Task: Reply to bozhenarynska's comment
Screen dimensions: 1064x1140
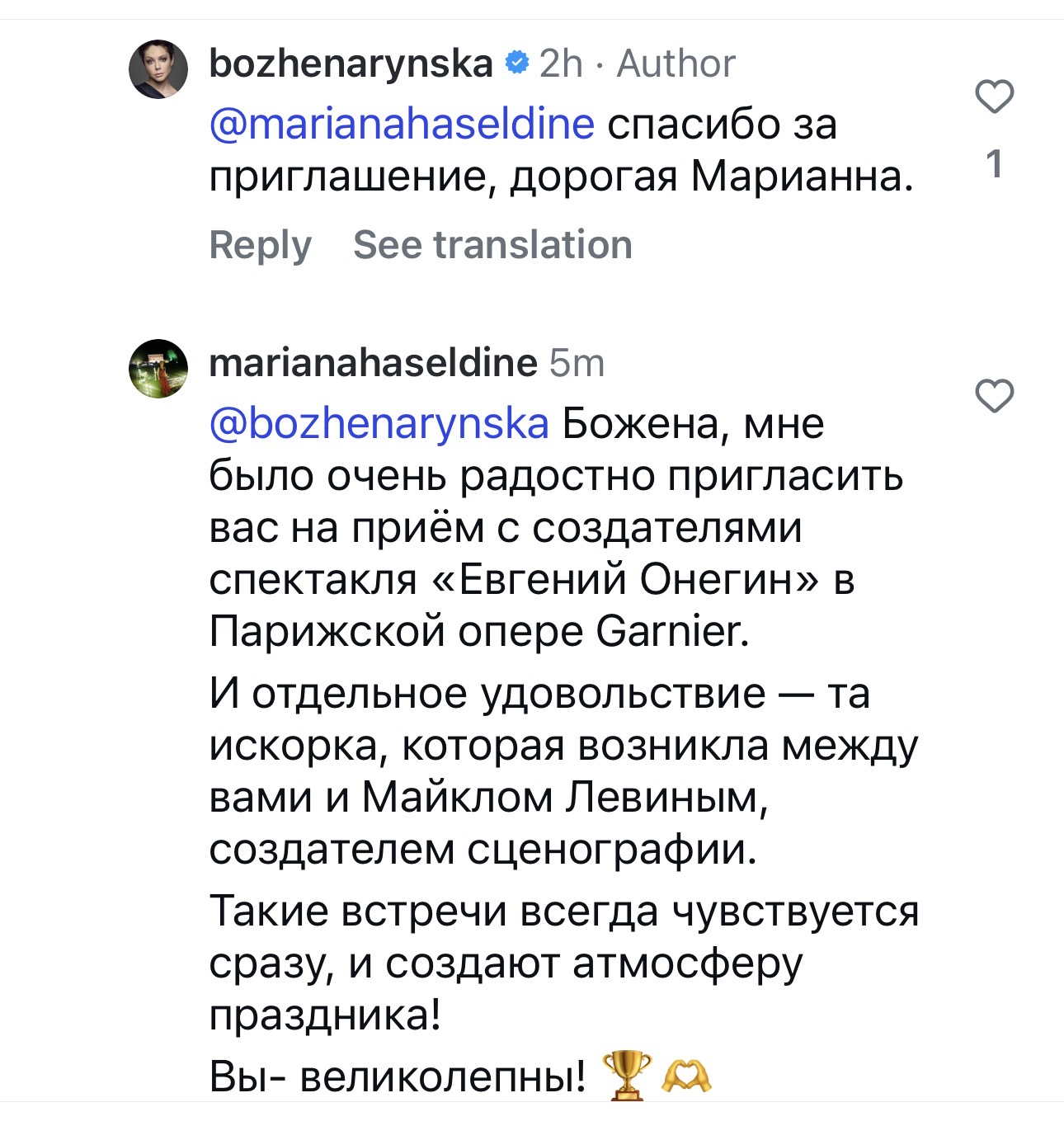Action: point(260,245)
